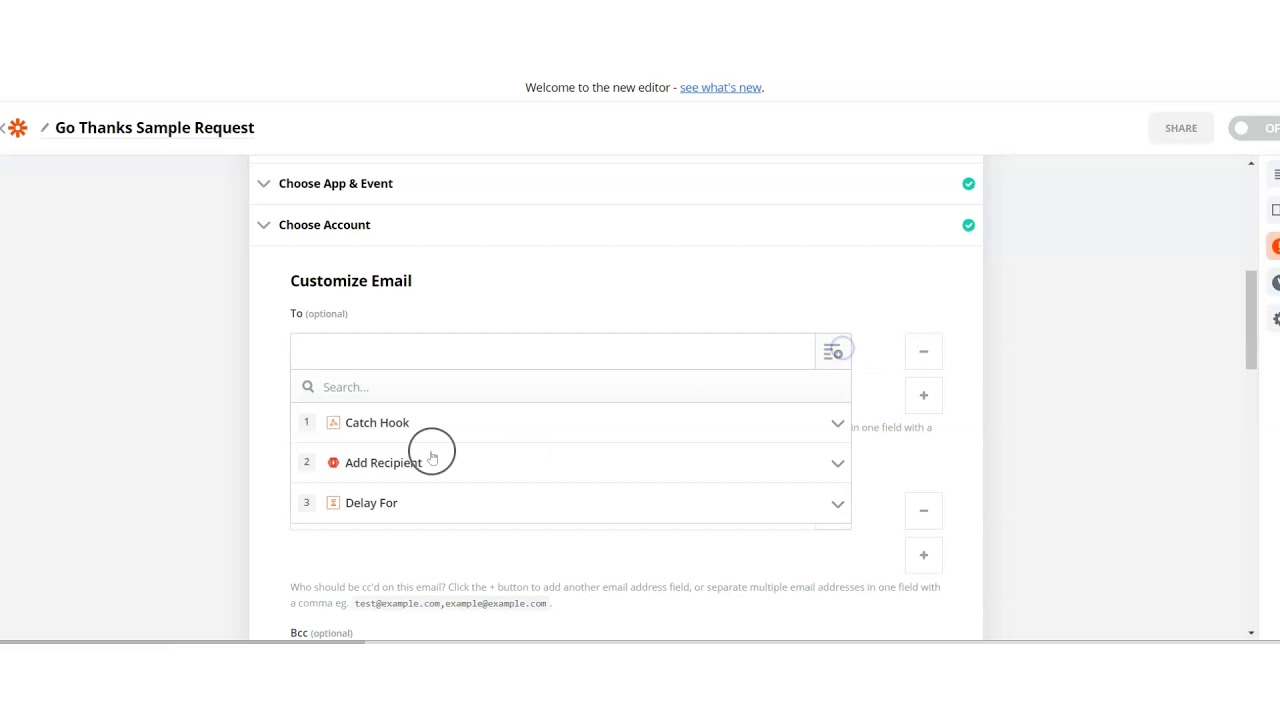Viewport: 1280px width, 720px height.
Task: Click the SHARE button
Action: pyautogui.click(x=1180, y=128)
